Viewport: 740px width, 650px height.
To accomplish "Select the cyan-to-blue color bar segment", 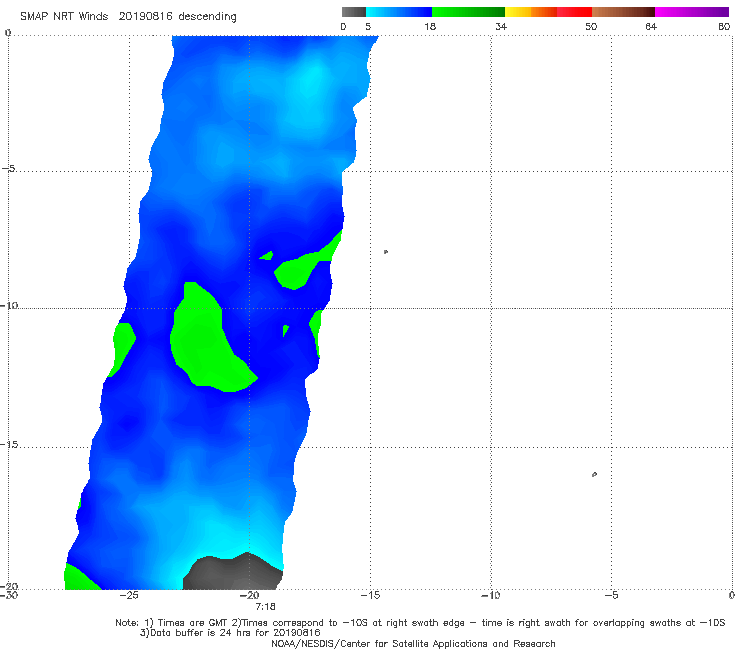I will tap(399, 12).
